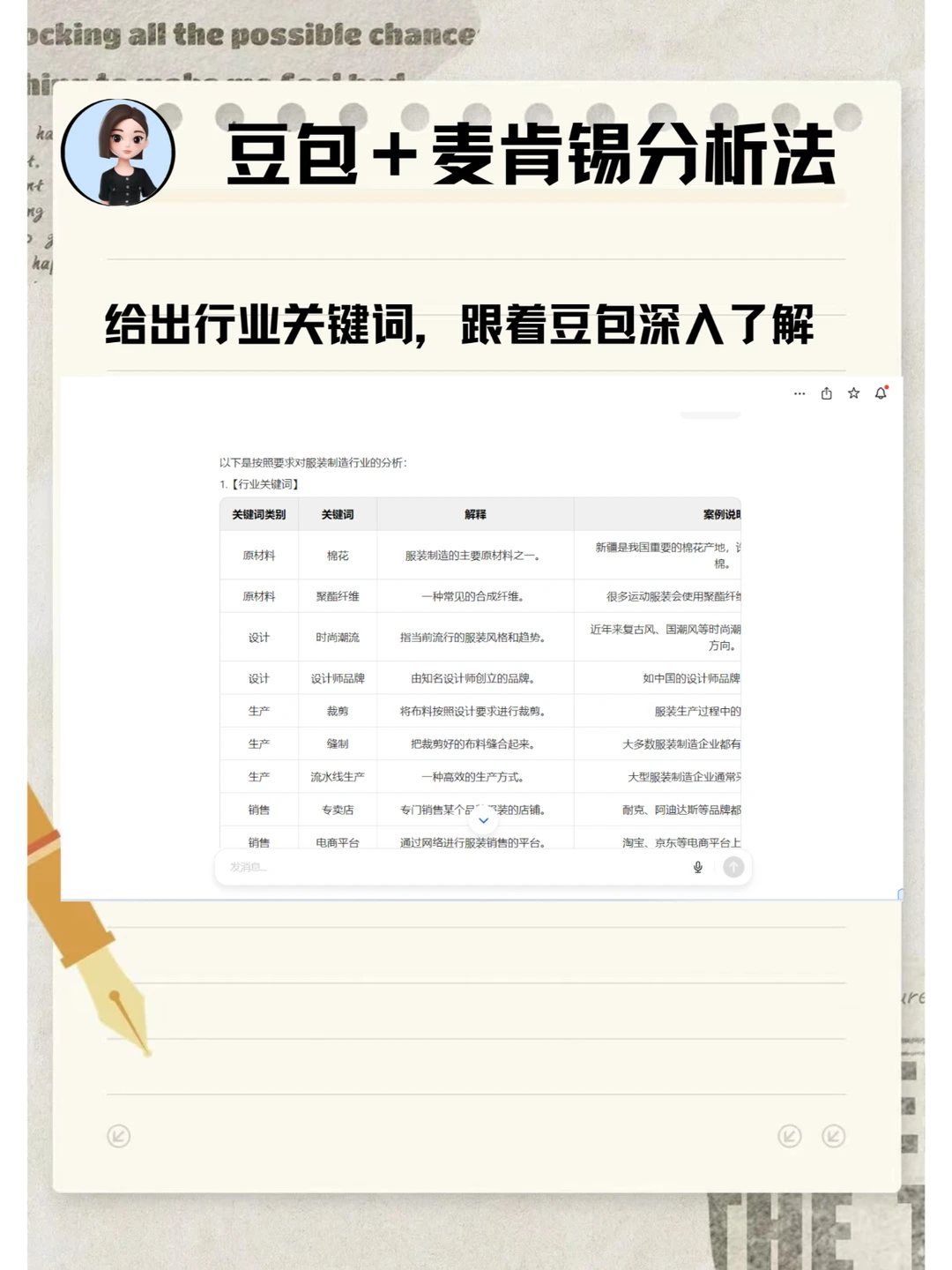
Task: Click the cartoon woman avatar picture
Action: point(119,153)
